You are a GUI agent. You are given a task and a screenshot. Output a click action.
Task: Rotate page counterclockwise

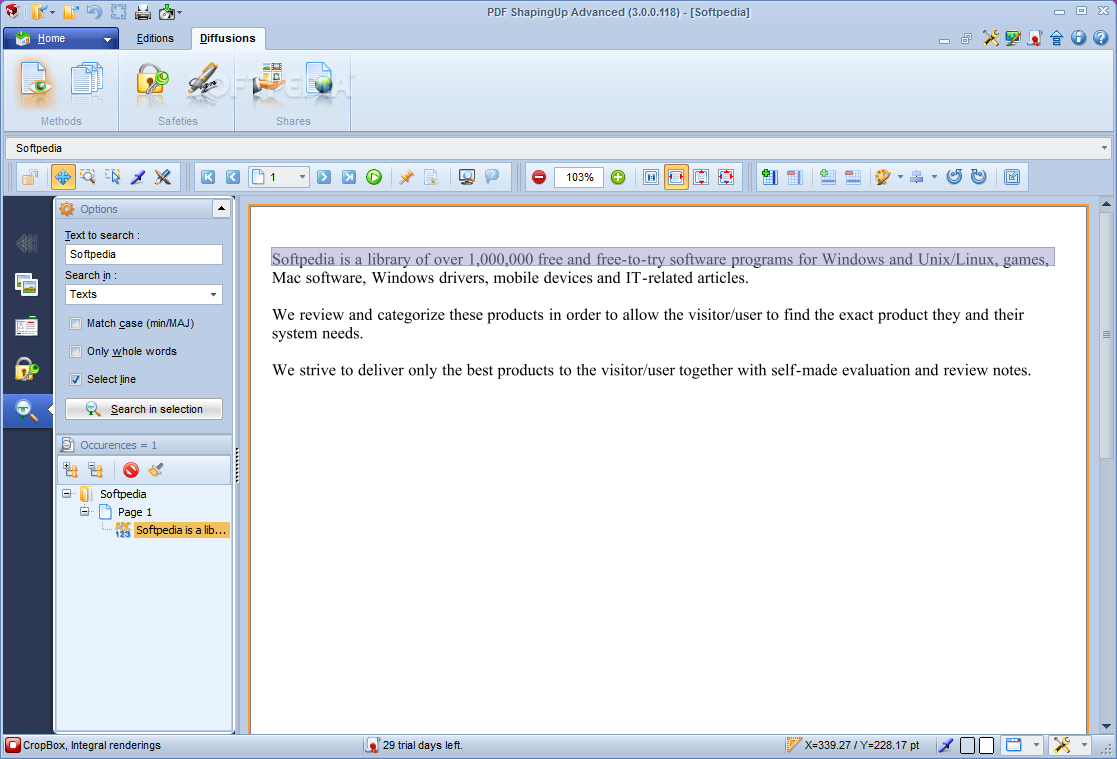[955, 177]
